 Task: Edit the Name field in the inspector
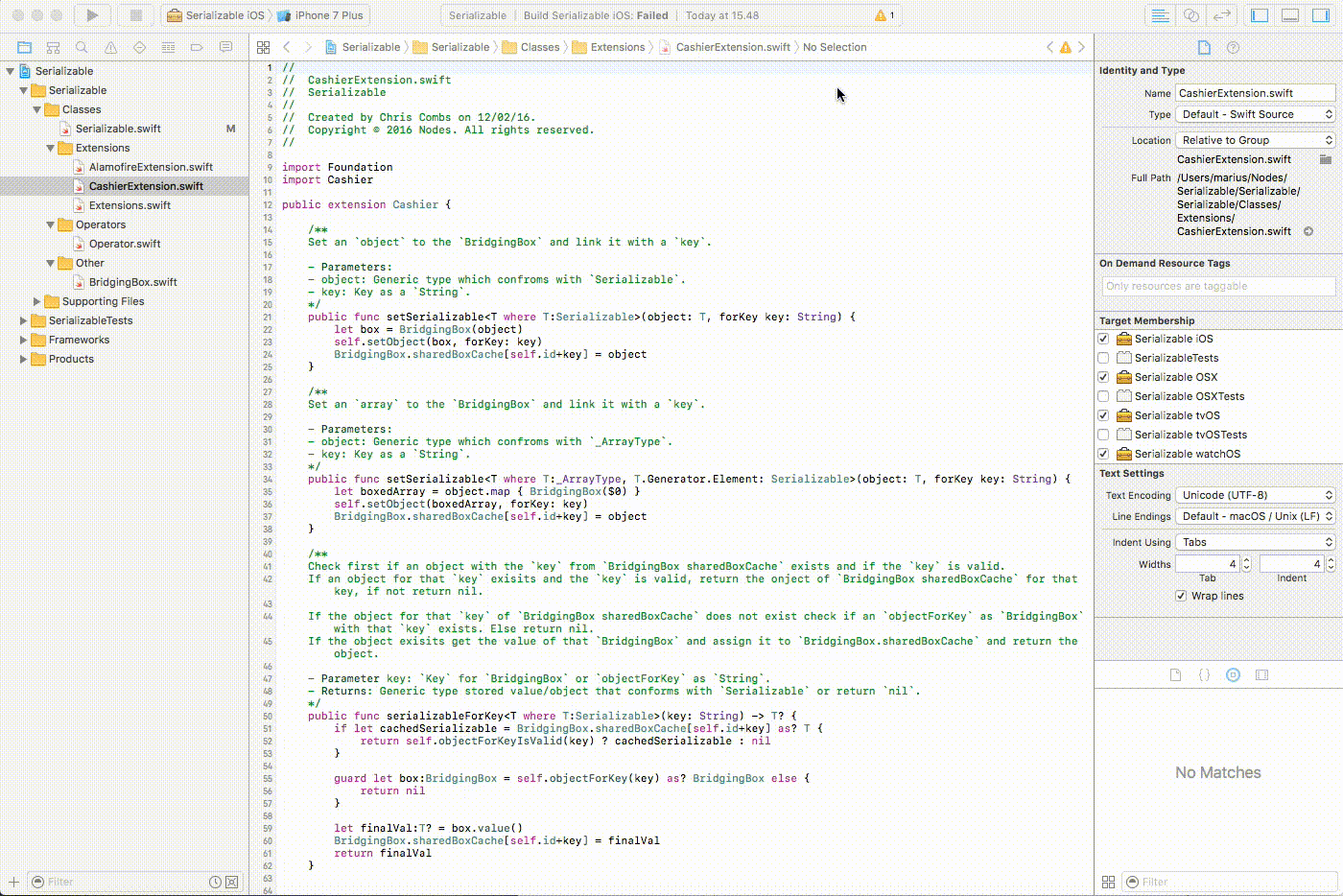pyautogui.click(x=1256, y=93)
